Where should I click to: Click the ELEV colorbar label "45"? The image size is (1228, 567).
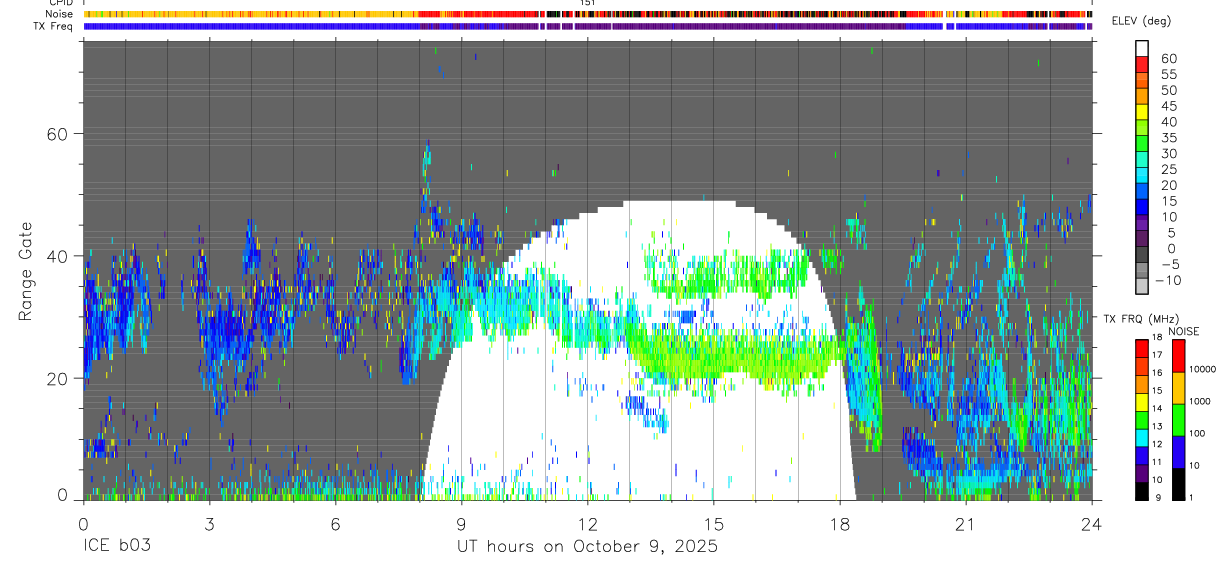pos(1168,106)
